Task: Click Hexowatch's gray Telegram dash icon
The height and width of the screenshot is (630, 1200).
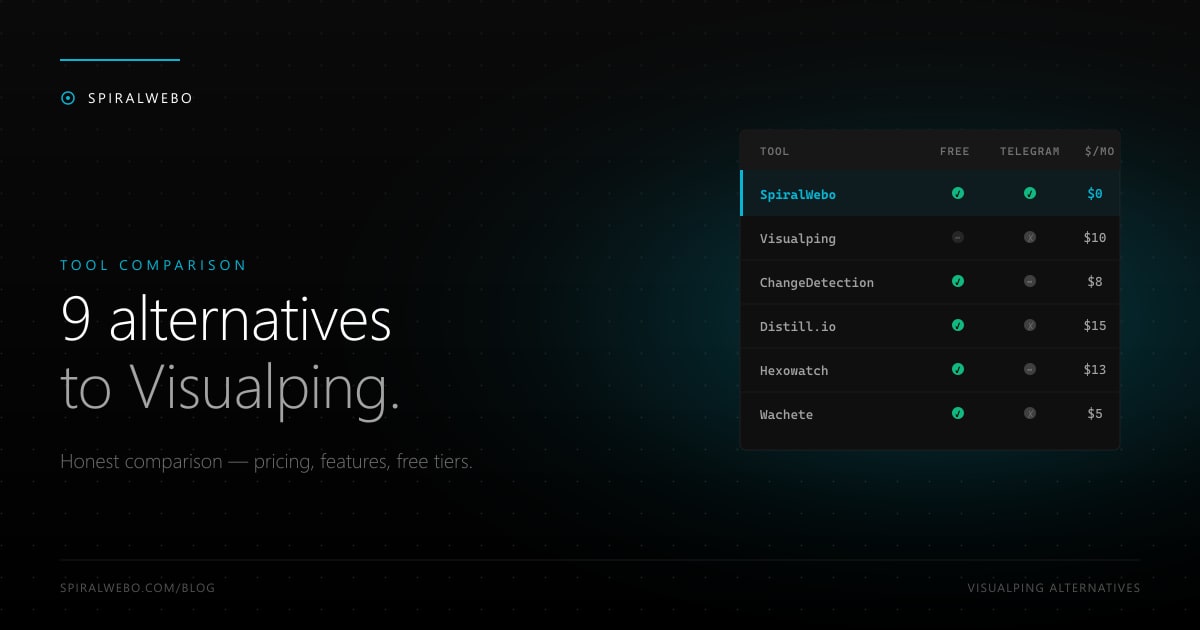Action: point(1030,370)
